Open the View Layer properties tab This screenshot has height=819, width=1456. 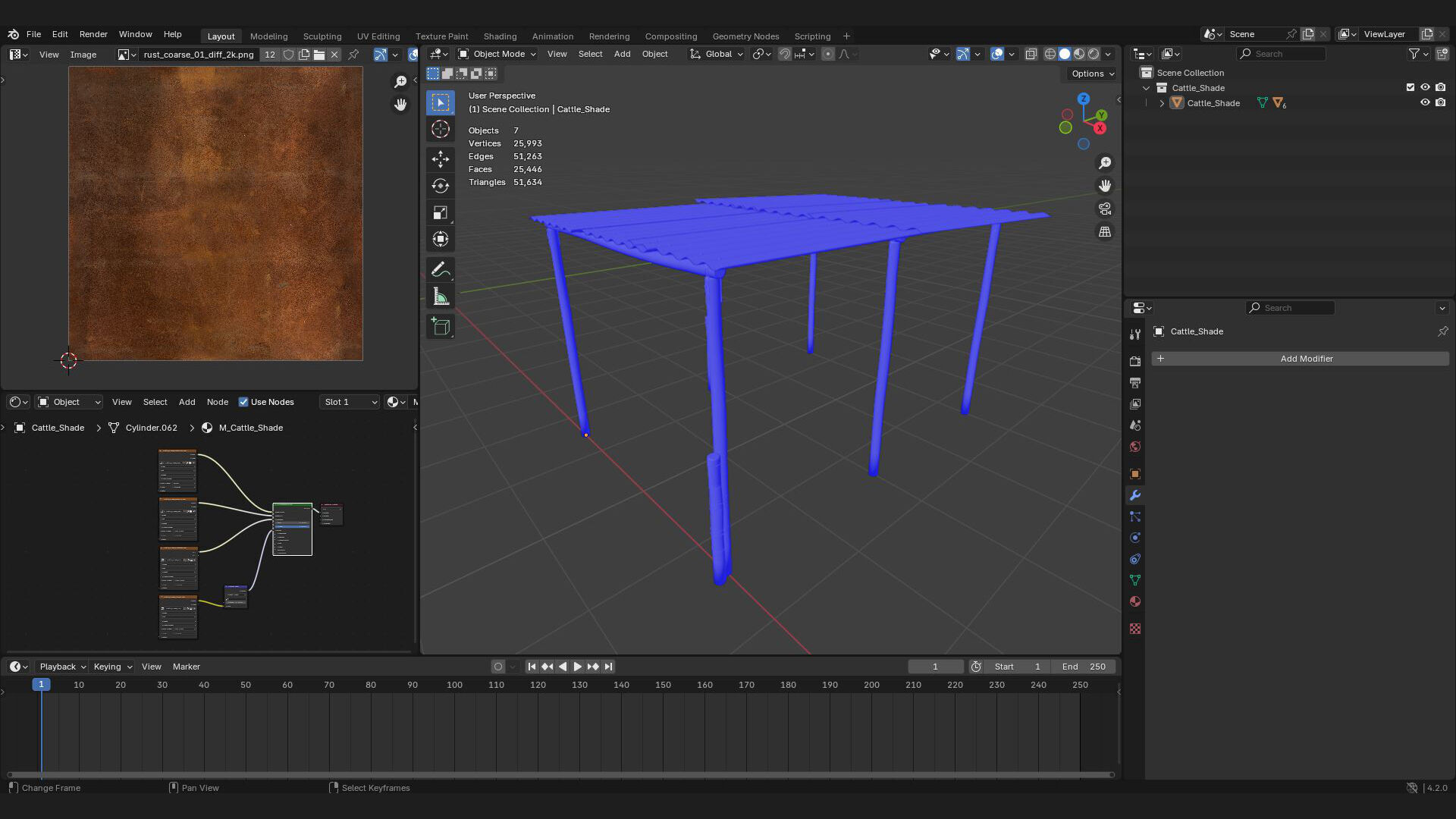[x=1135, y=404]
